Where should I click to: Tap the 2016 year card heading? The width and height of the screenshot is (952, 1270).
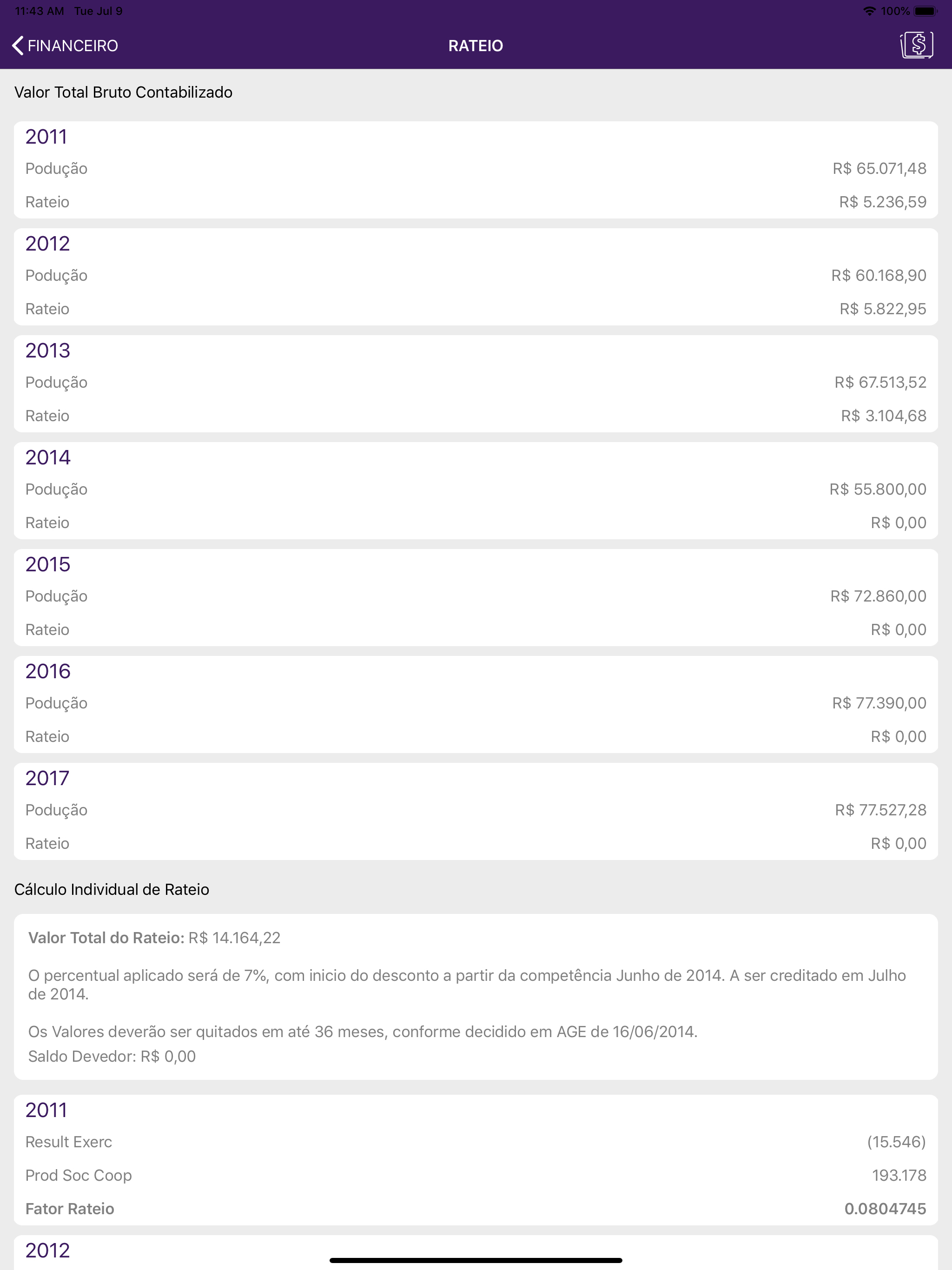pyautogui.click(x=48, y=671)
